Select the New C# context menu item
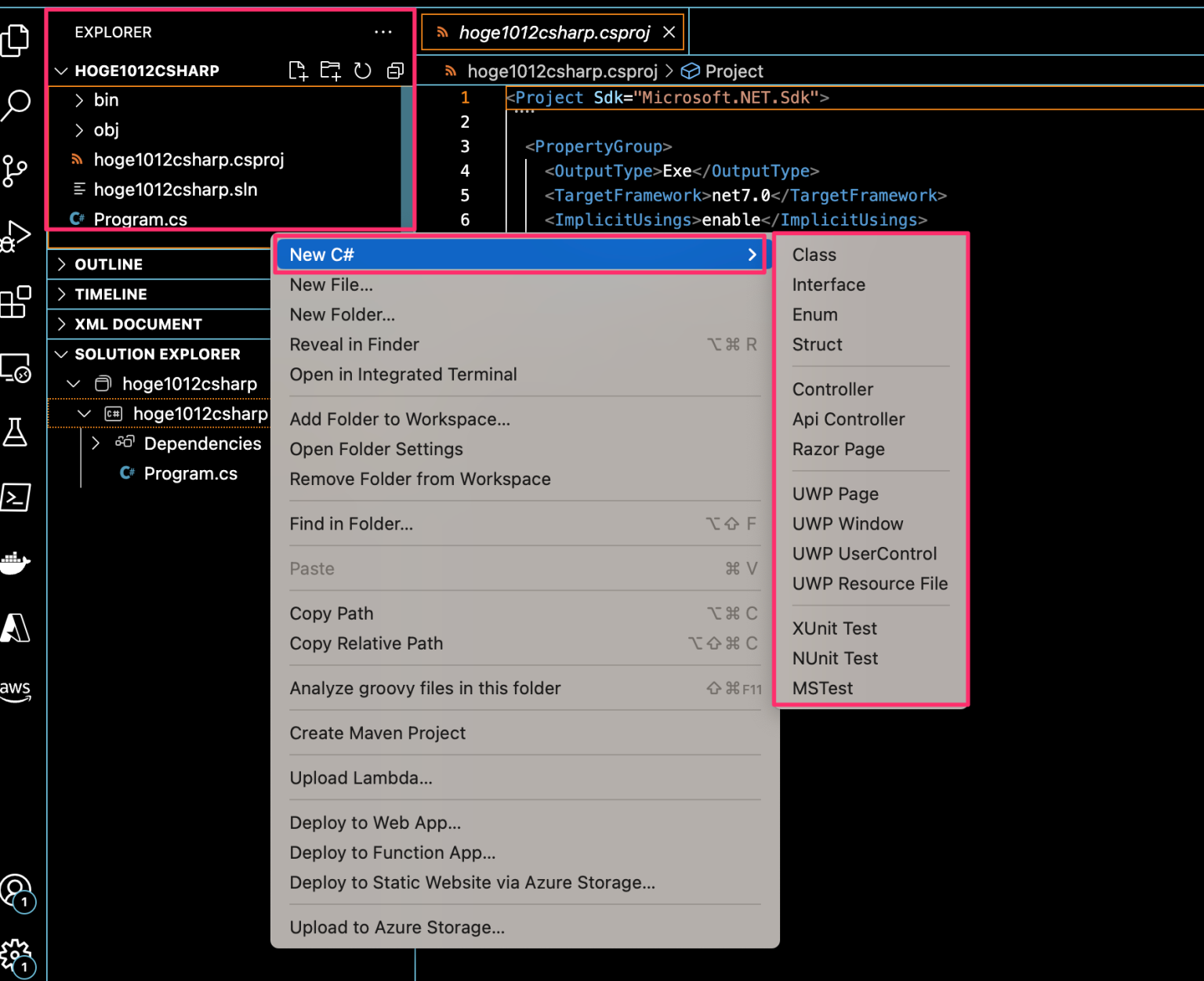Screen dimensions: 1204x981 (520, 255)
